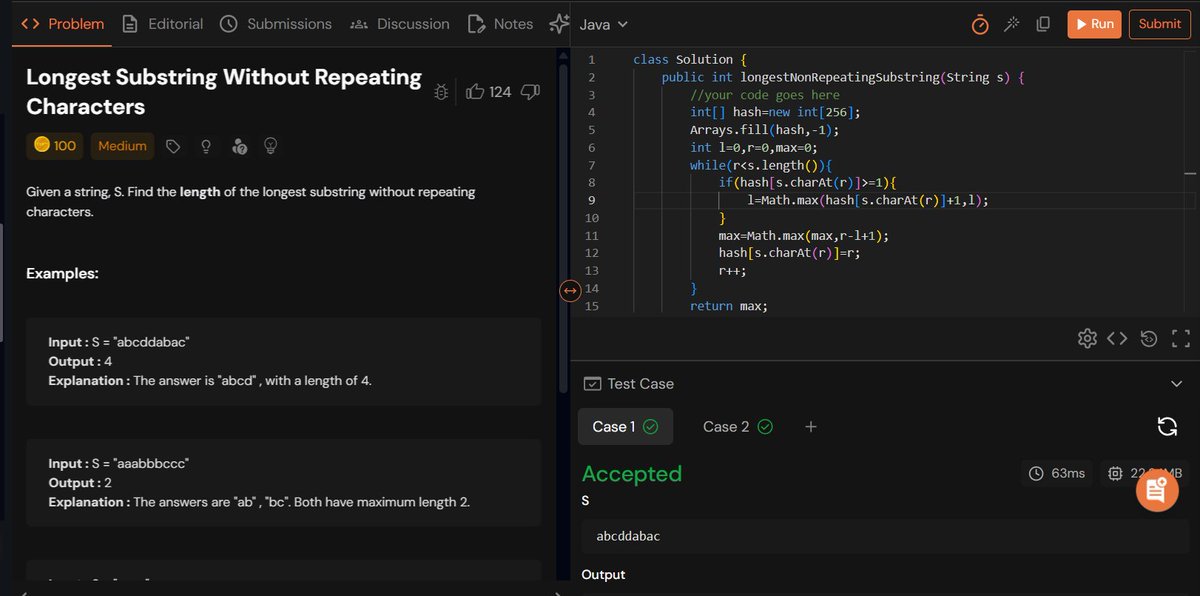Downvote the problem with the thumbs down
The image size is (1200, 596).
point(530,91)
